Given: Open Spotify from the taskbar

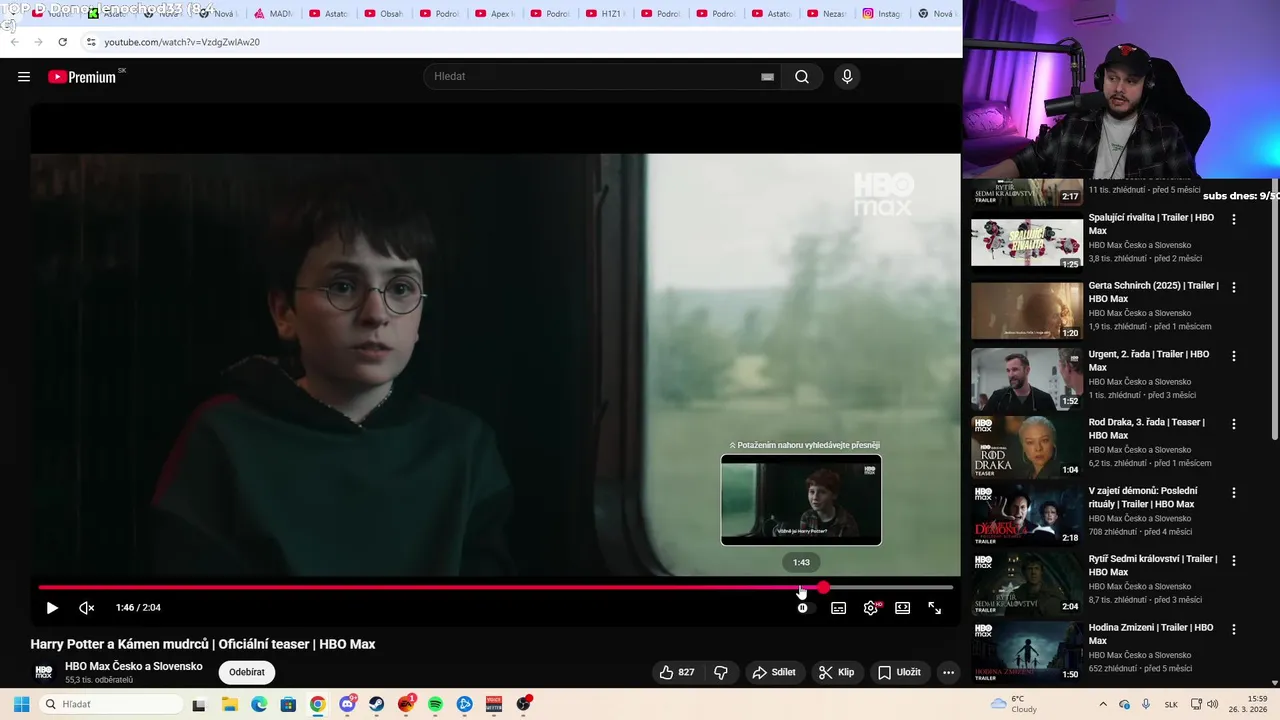Looking at the screenshot, I should coord(435,704).
